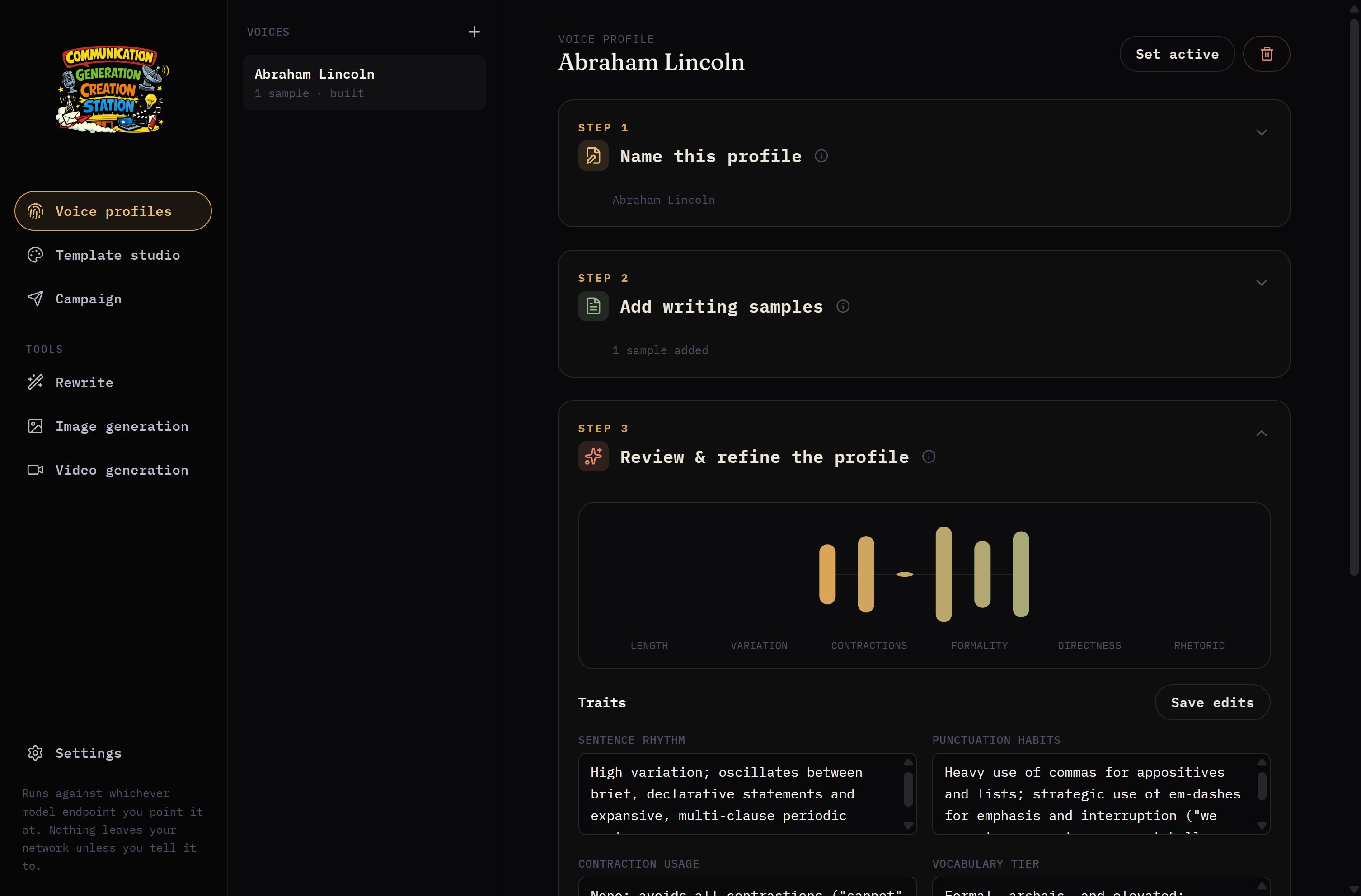Image resolution: width=1361 pixels, height=896 pixels.
Task: Click the "1 sample added" text
Action: point(660,350)
